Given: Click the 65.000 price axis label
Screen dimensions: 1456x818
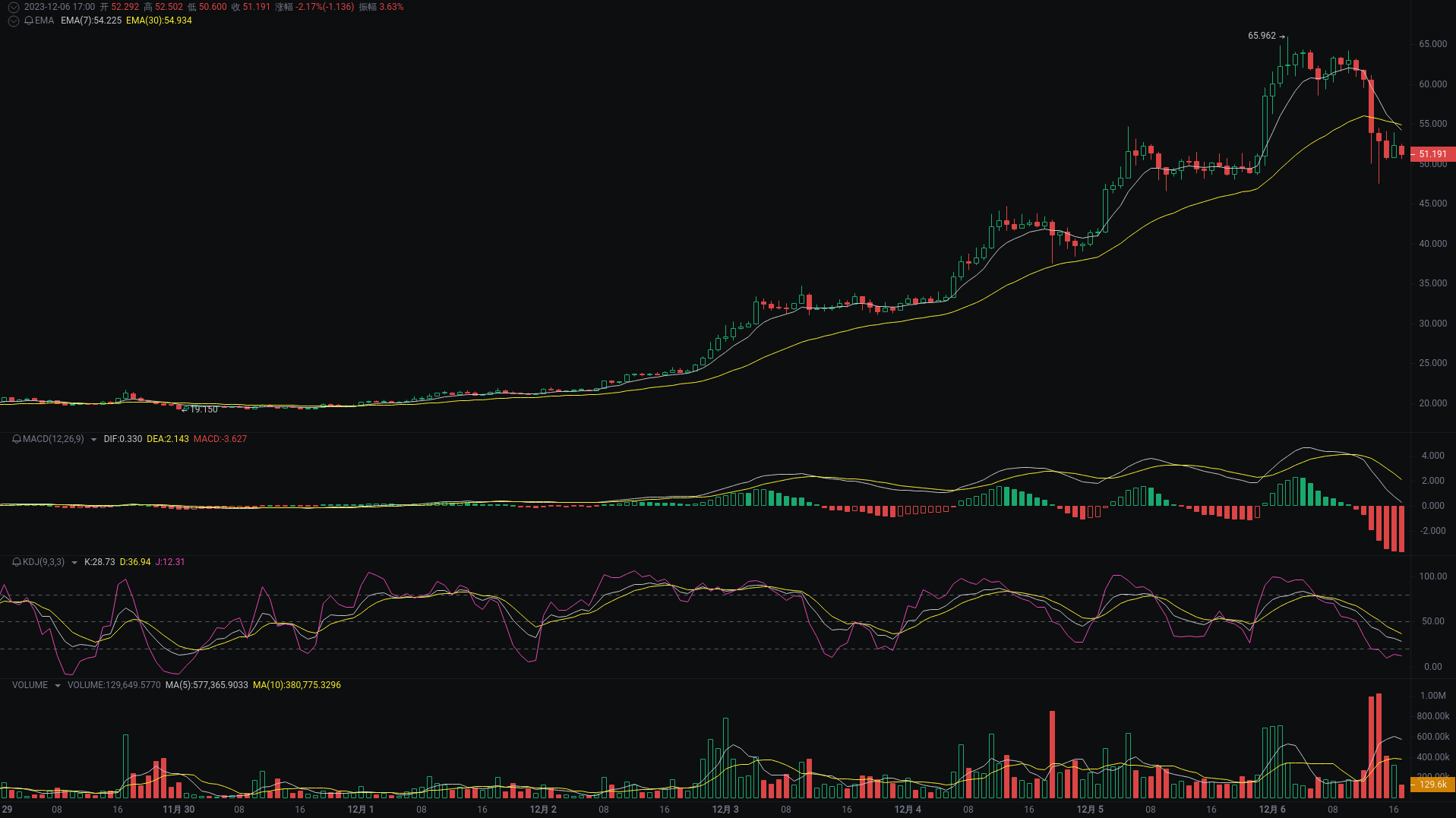Looking at the screenshot, I should (x=1432, y=44).
